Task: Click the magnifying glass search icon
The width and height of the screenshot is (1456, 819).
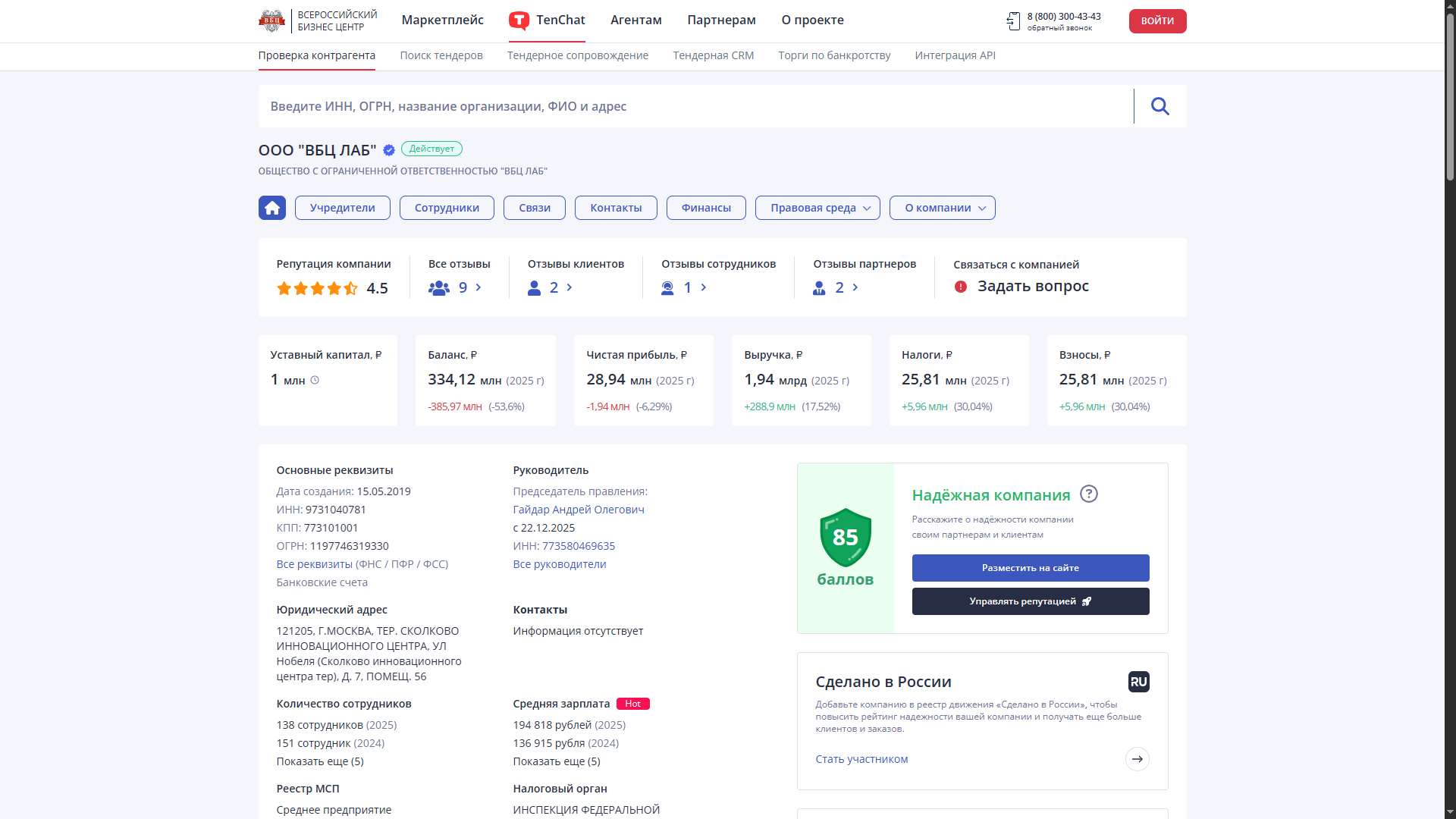Action: pos(1160,106)
